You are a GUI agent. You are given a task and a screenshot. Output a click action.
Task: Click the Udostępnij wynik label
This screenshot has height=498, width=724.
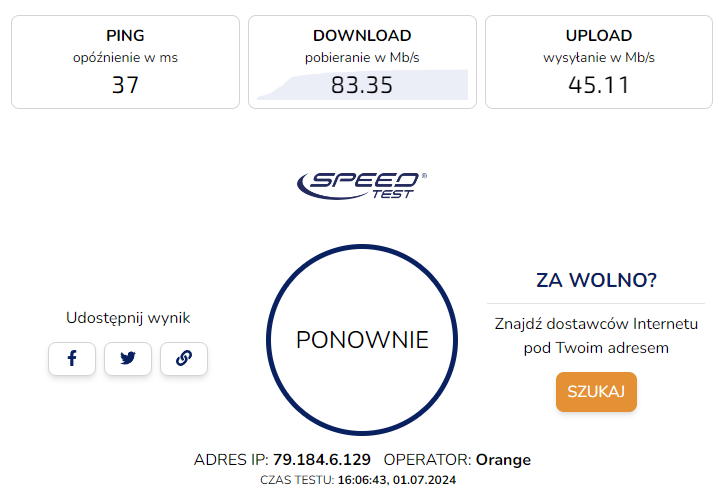128,318
